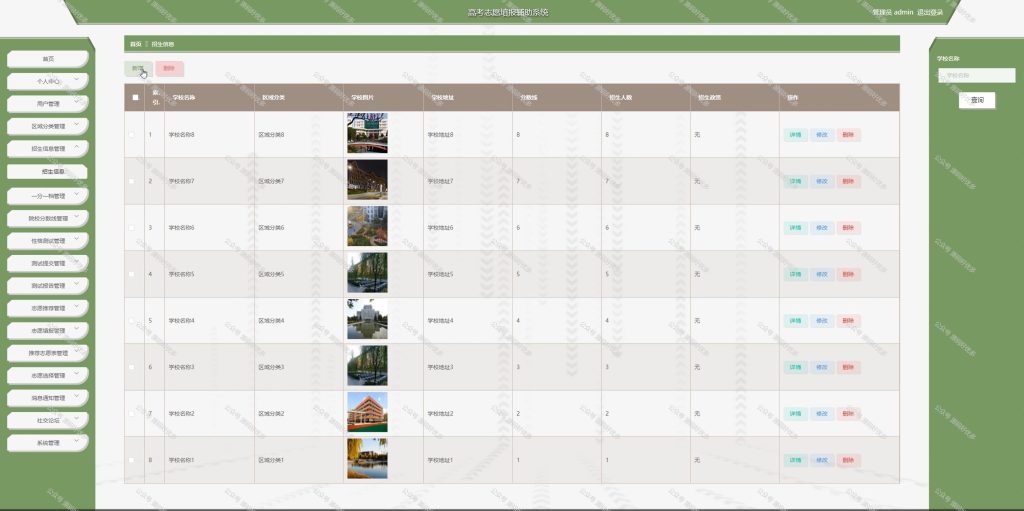Focus the 学校名称 search input field

click(x=977, y=76)
